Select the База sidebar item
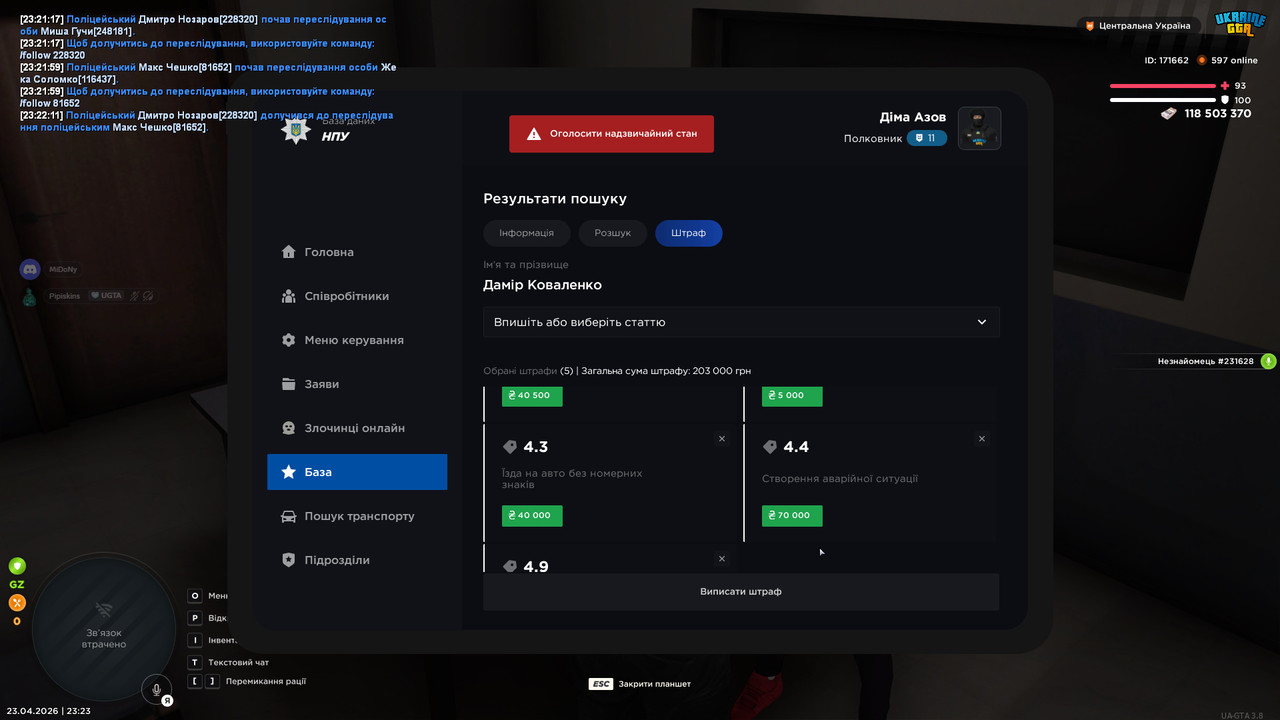The width and height of the screenshot is (1280, 720). [x=357, y=472]
